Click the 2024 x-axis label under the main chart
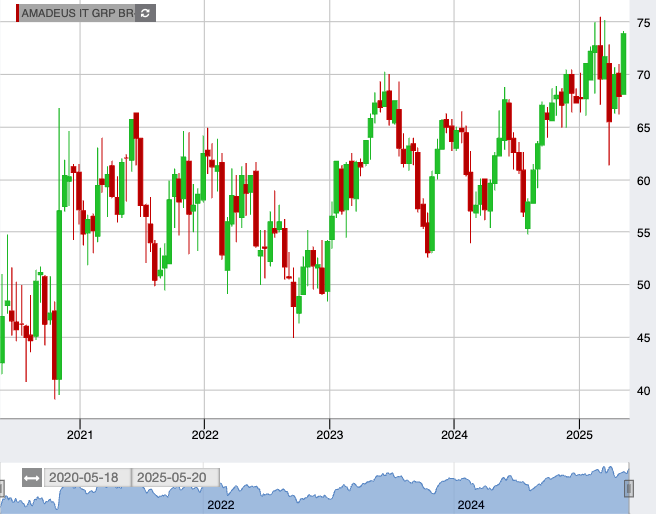659x518 pixels. tap(454, 434)
